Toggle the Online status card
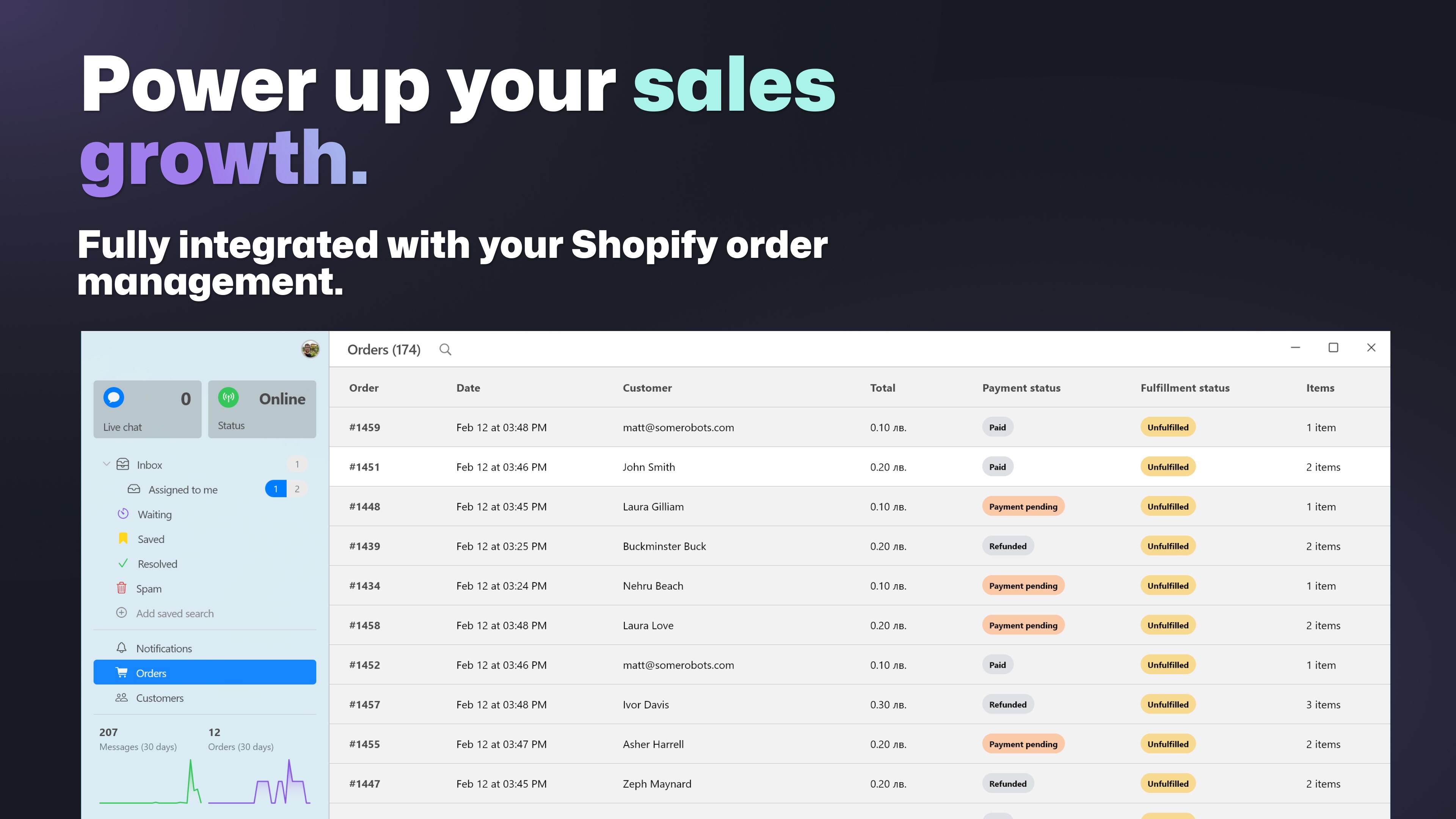Viewport: 1456px width, 819px height. click(x=262, y=409)
